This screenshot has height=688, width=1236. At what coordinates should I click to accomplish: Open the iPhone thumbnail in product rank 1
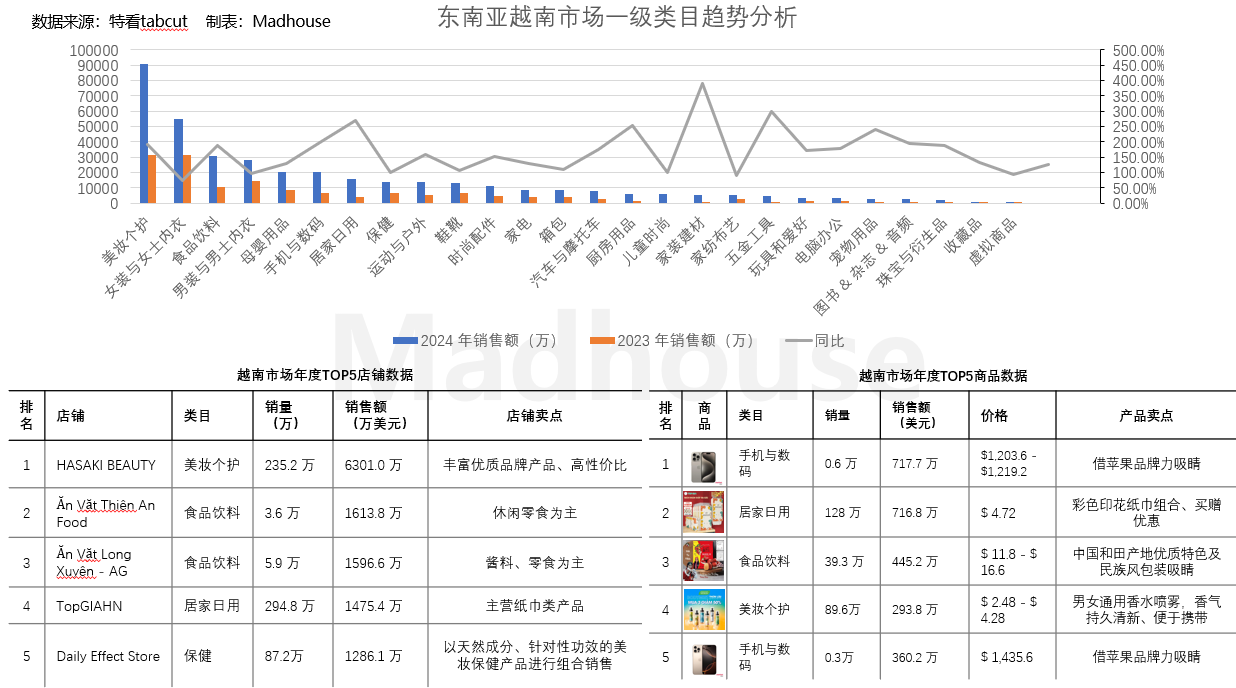click(x=703, y=465)
